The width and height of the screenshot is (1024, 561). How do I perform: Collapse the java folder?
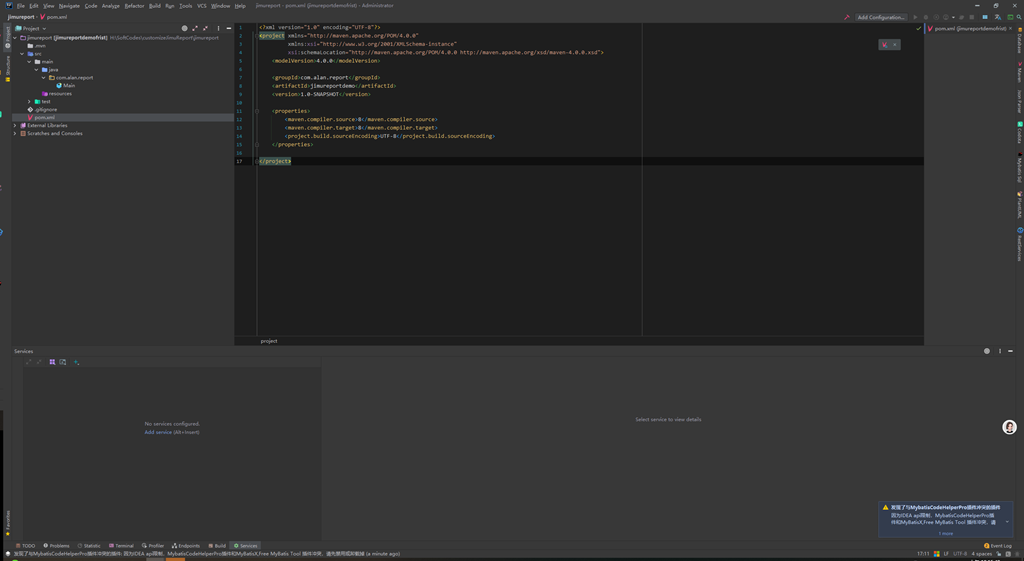pyautogui.click(x=37, y=69)
